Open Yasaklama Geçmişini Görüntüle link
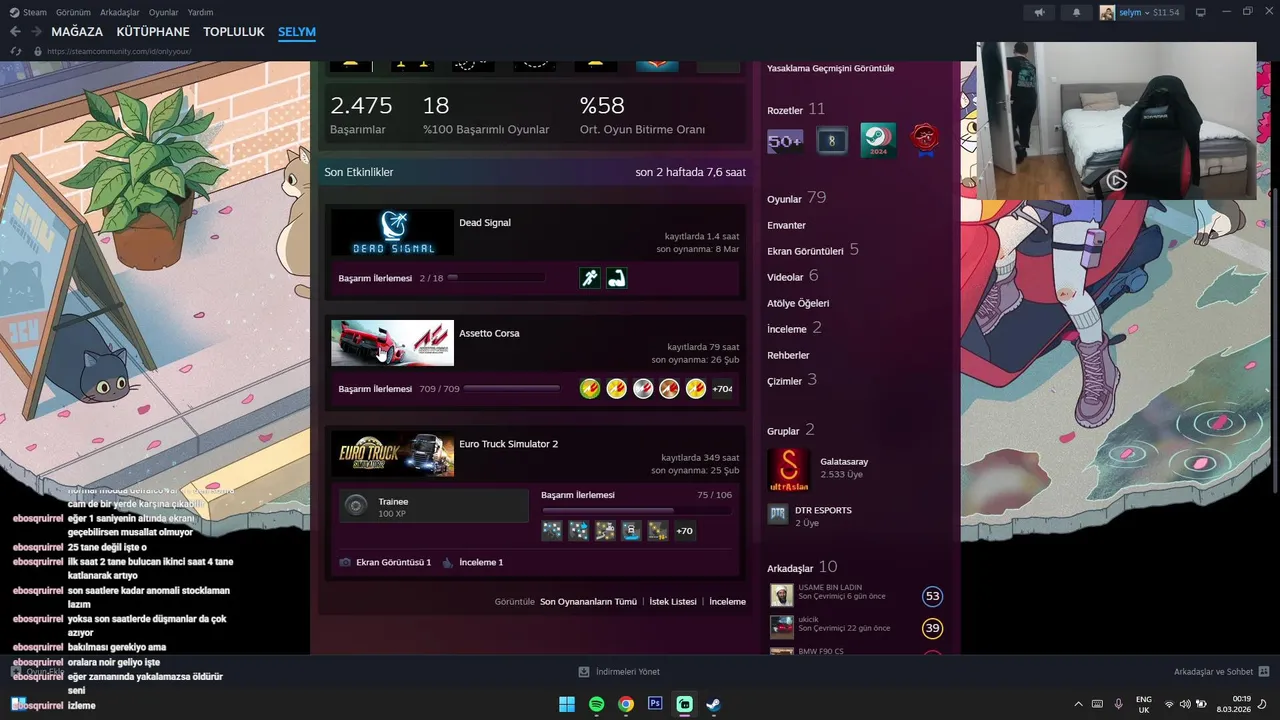1280x720 pixels. click(830, 68)
